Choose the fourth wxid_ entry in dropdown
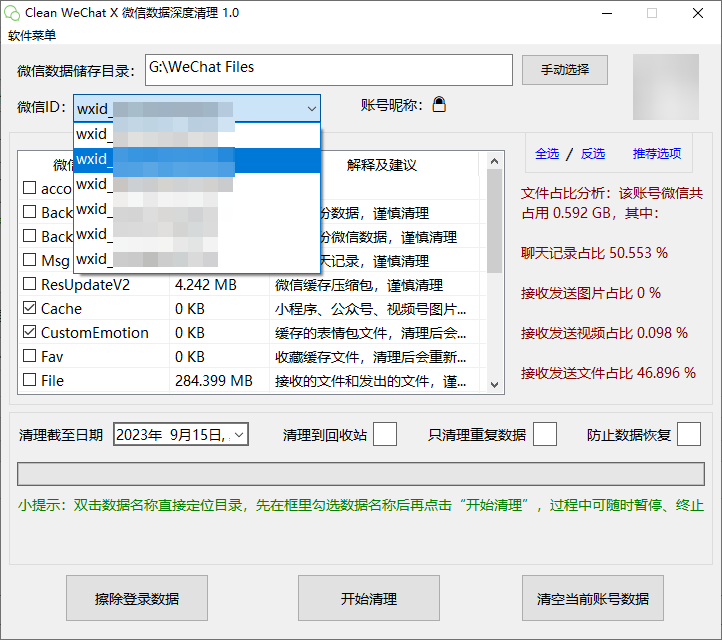Screen dimensions: 722x640 tap(197, 209)
